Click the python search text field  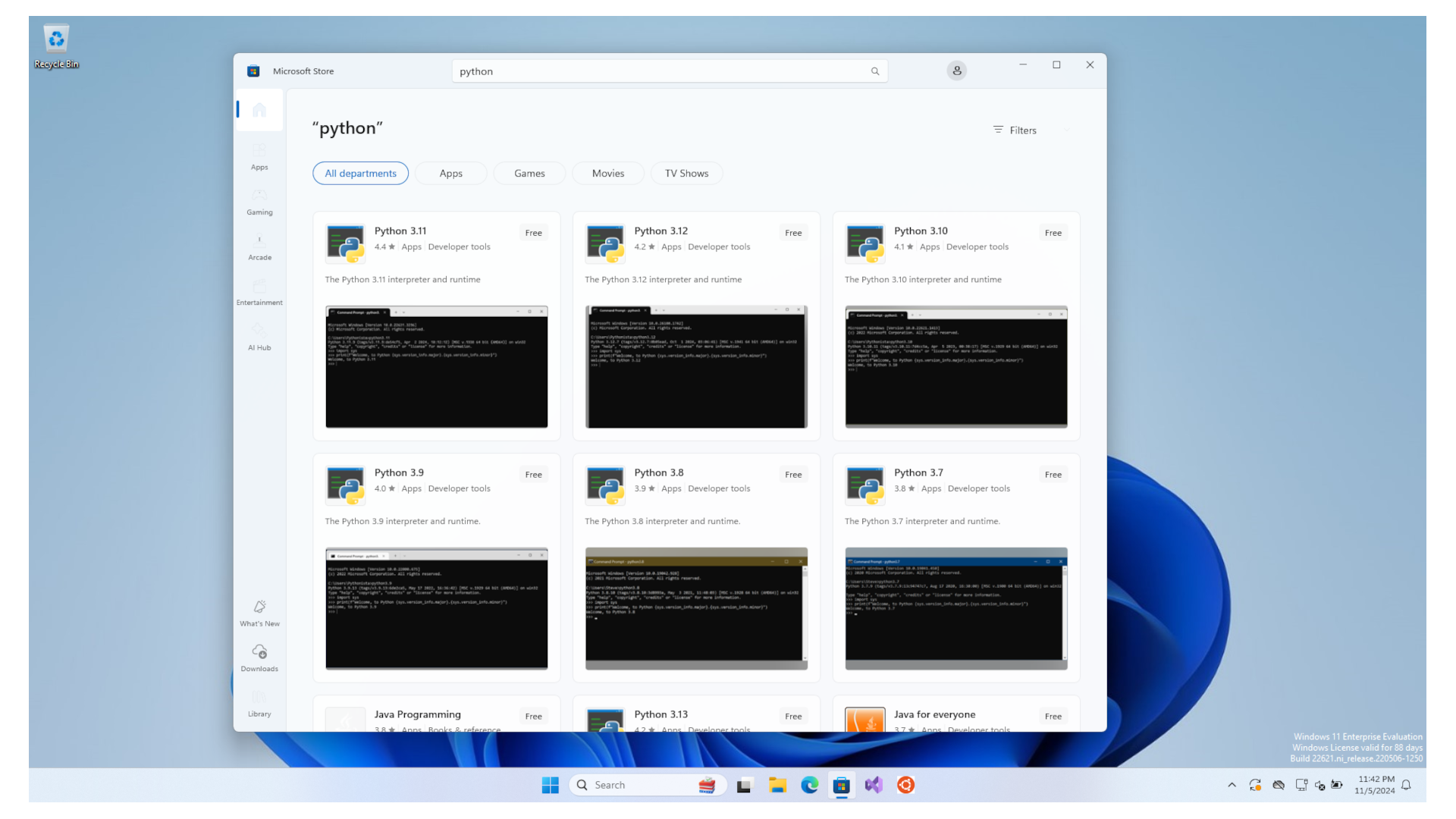[x=660, y=71]
